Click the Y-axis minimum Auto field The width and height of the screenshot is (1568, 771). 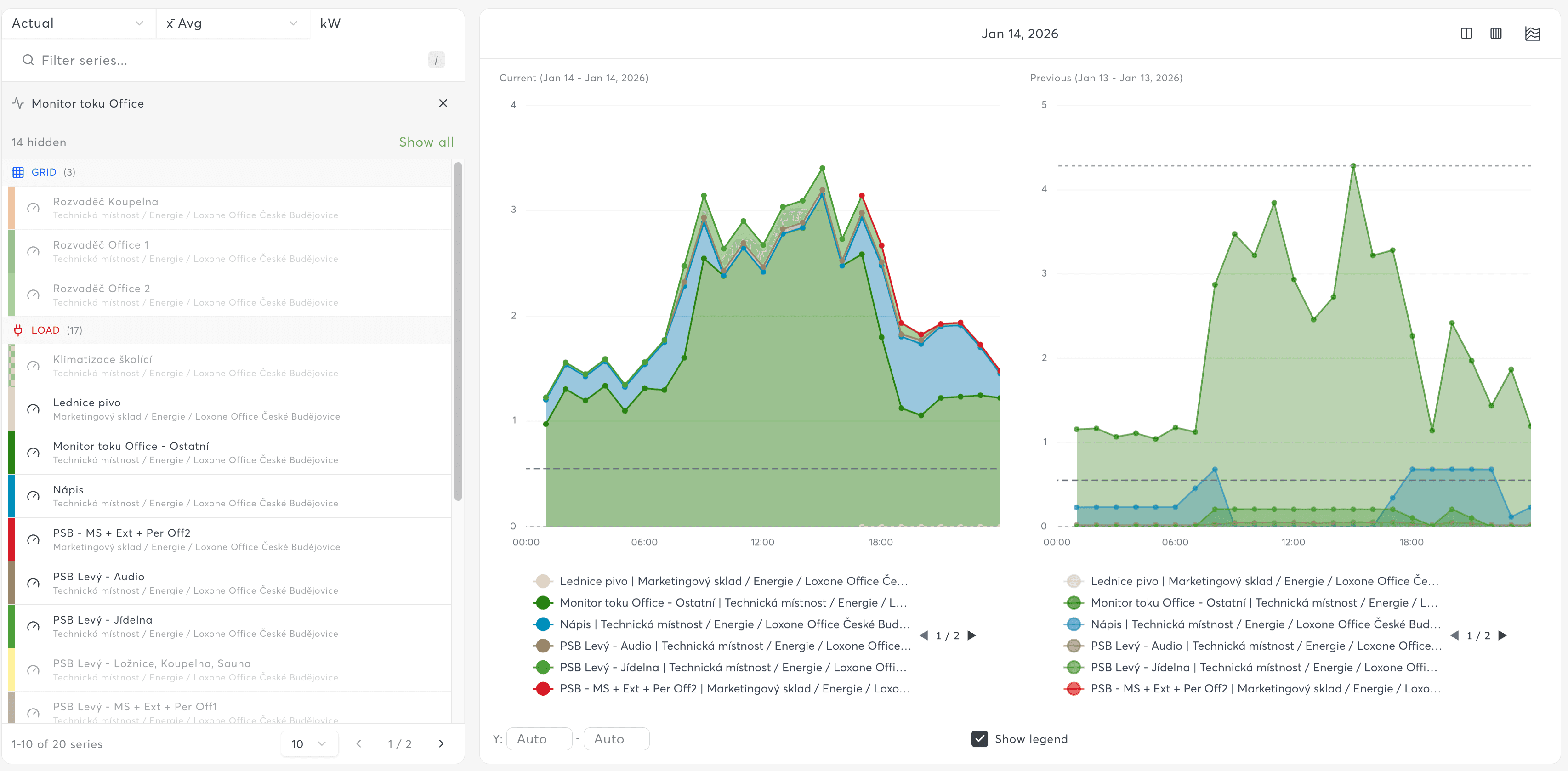[x=540, y=739]
